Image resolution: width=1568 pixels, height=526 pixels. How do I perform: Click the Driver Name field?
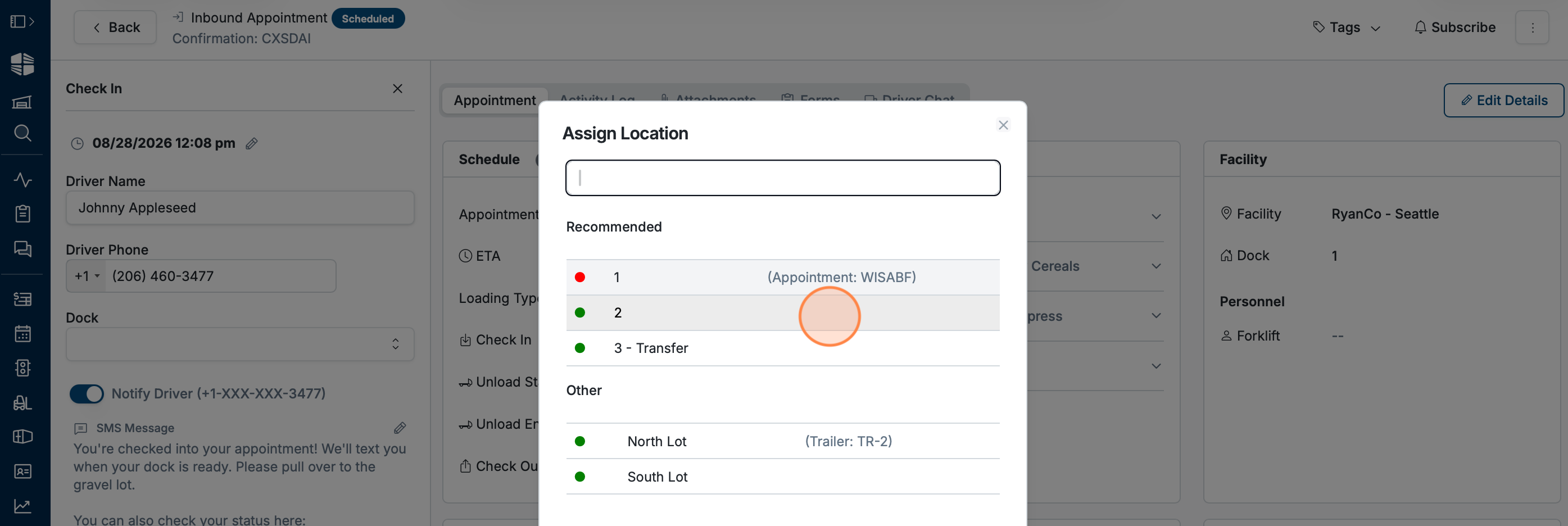point(240,208)
